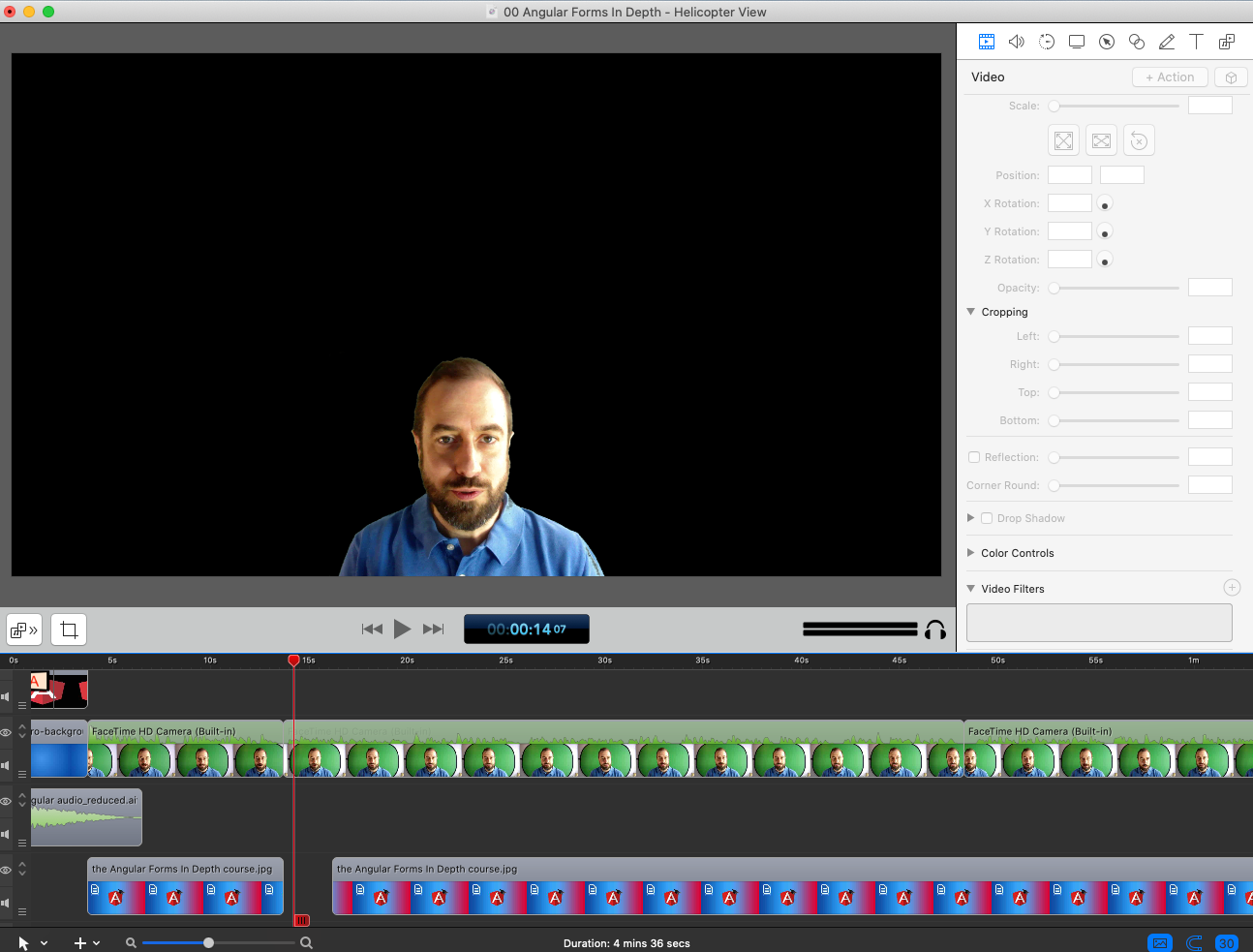Toggle timeline thumbnails with the image icon
1253x952 pixels.
click(1160, 943)
